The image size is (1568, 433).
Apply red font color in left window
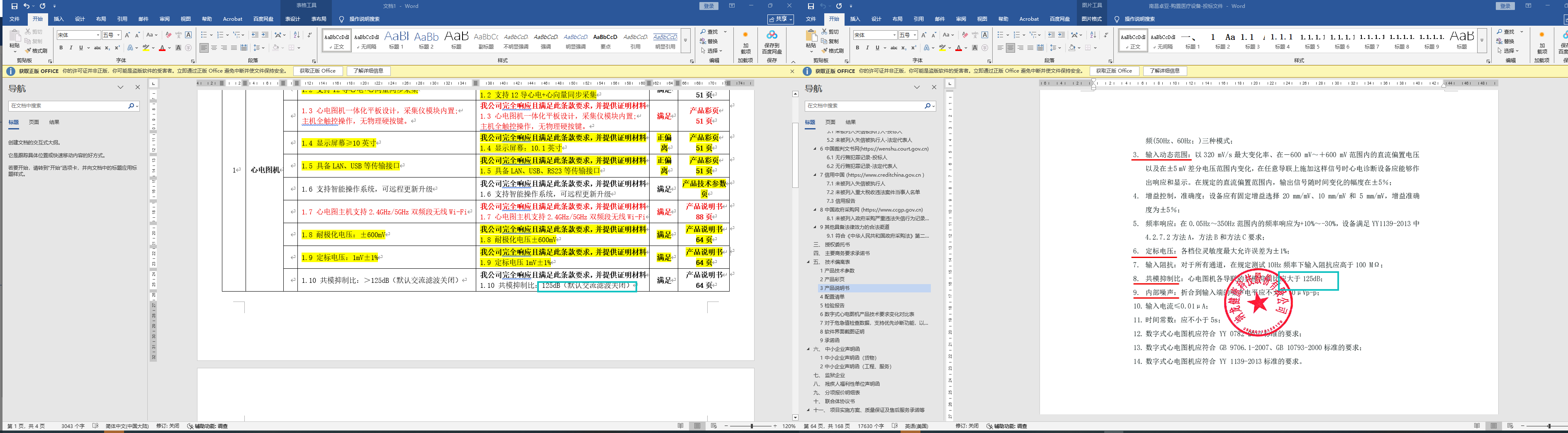pyautogui.click(x=162, y=48)
